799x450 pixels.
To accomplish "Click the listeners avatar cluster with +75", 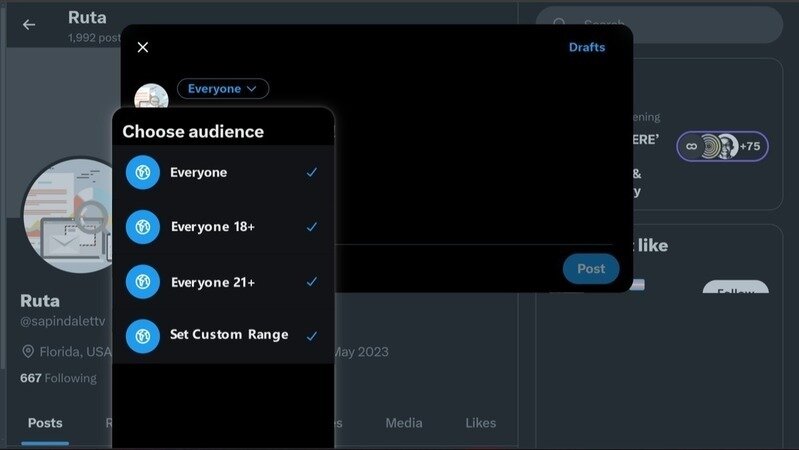I will (x=722, y=146).
